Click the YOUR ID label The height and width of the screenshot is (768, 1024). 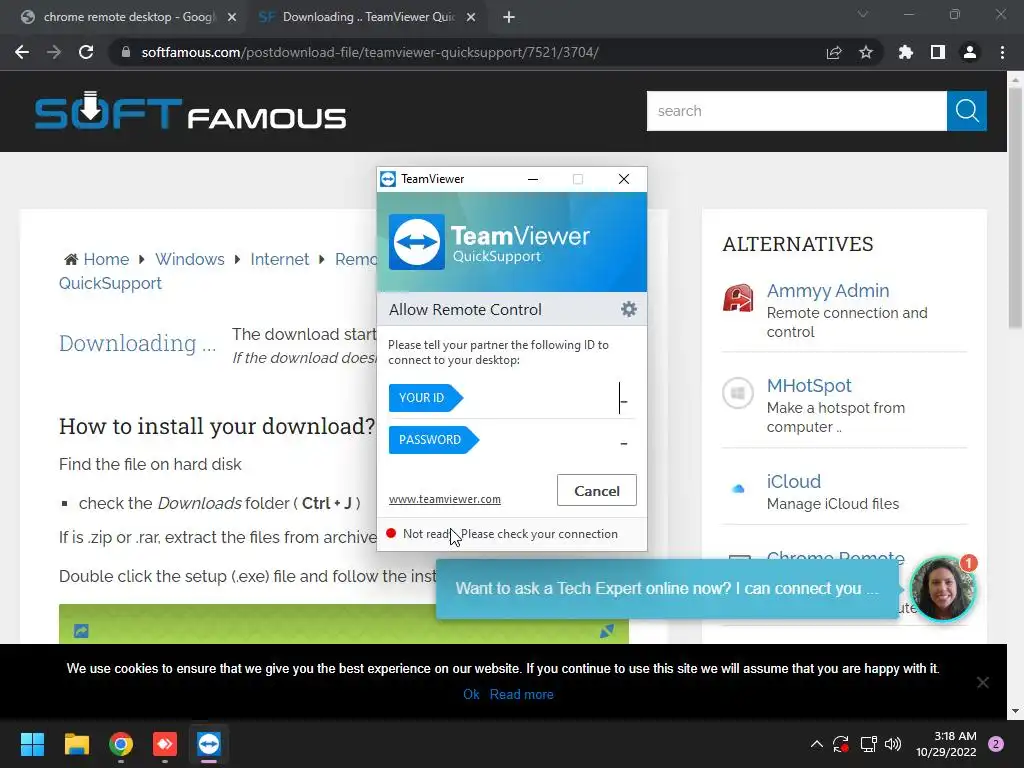pyautogui.click(x=426, y=398)
